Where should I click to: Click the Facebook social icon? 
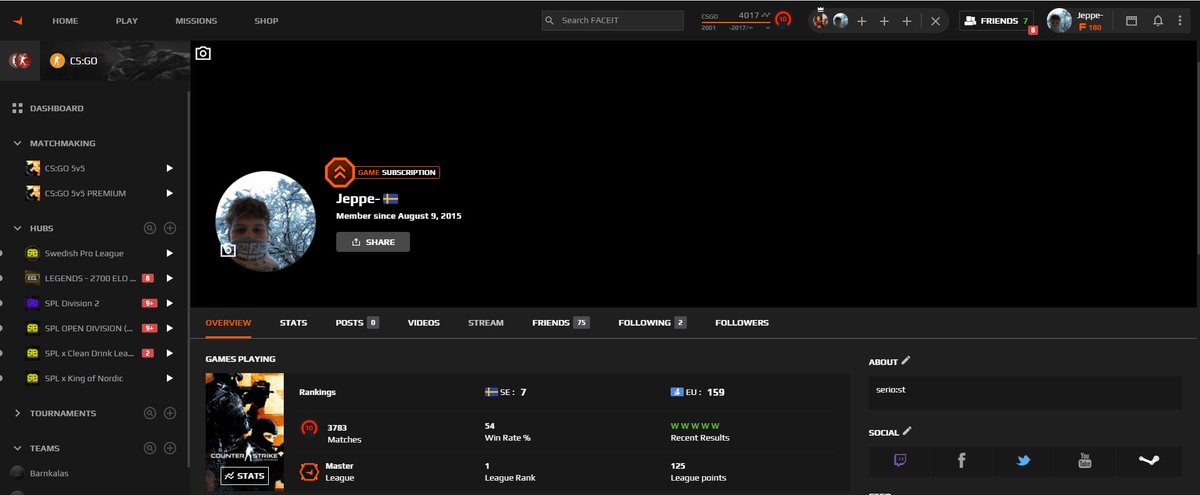coord(962,461)
